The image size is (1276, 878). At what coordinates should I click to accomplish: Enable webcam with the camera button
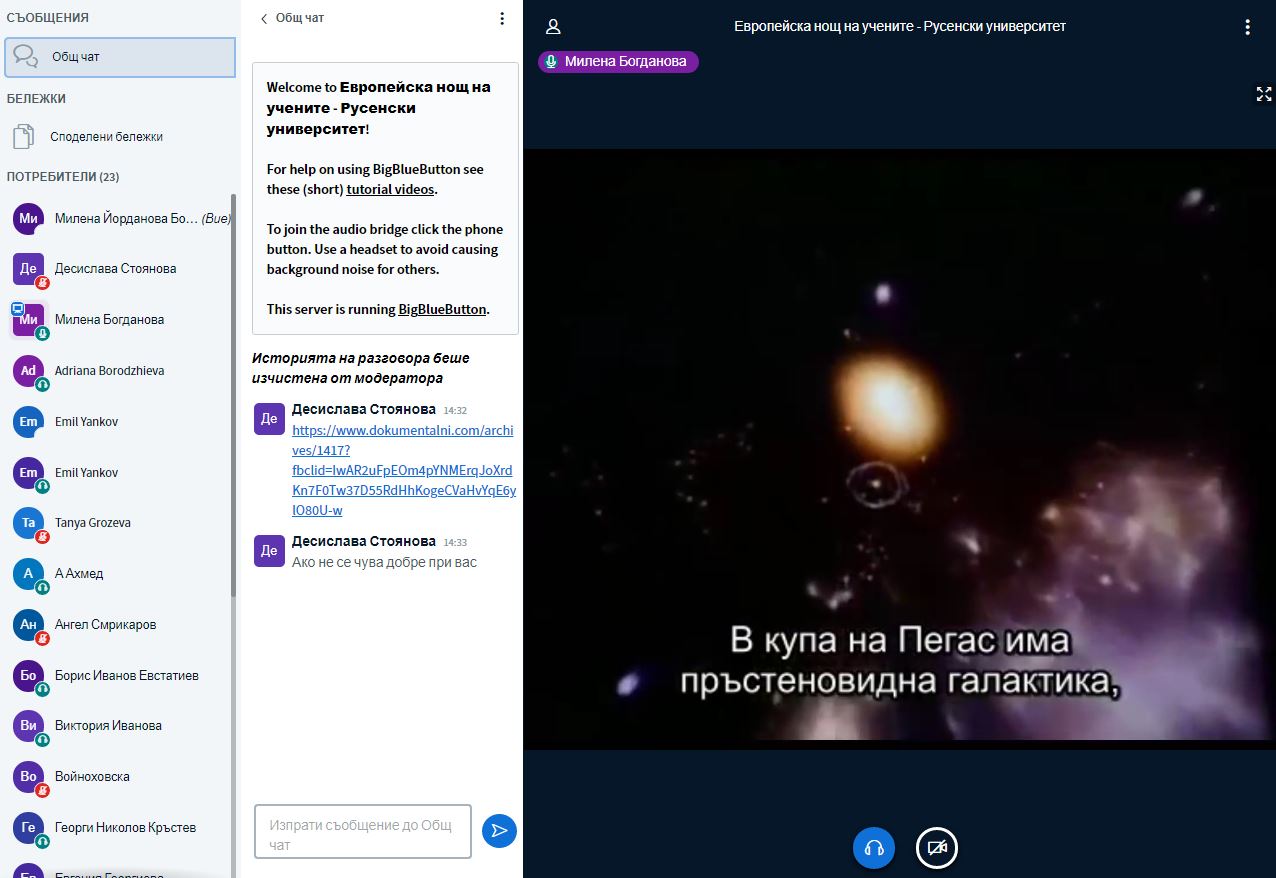pyautogui.click(x=936, y=848)
